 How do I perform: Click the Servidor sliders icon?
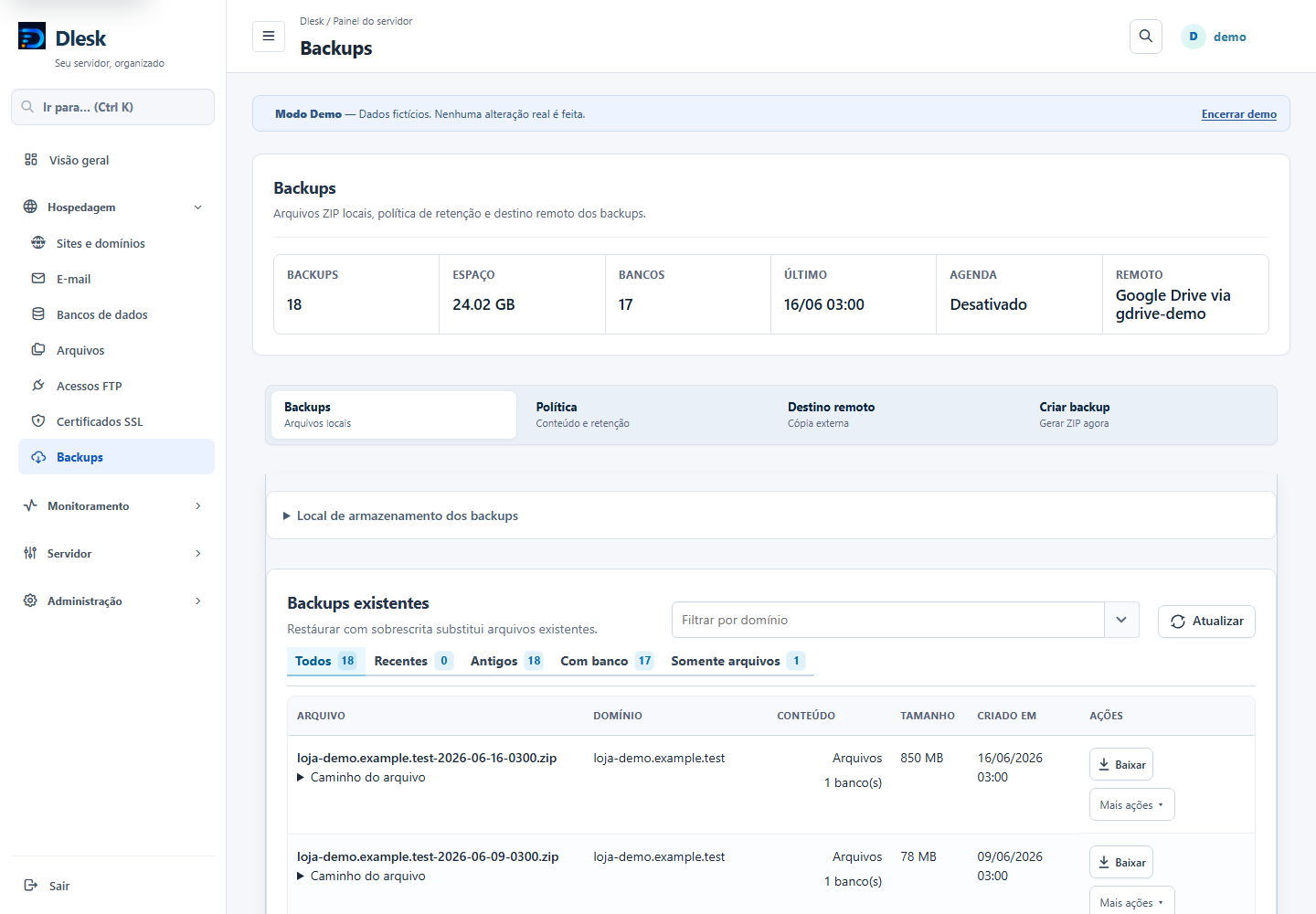tap(30, 553)
